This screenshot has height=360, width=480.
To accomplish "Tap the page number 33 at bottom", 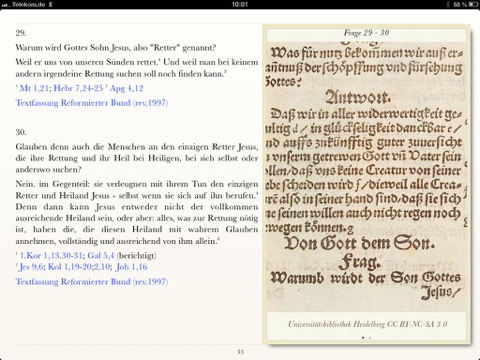I will point(240,352).
